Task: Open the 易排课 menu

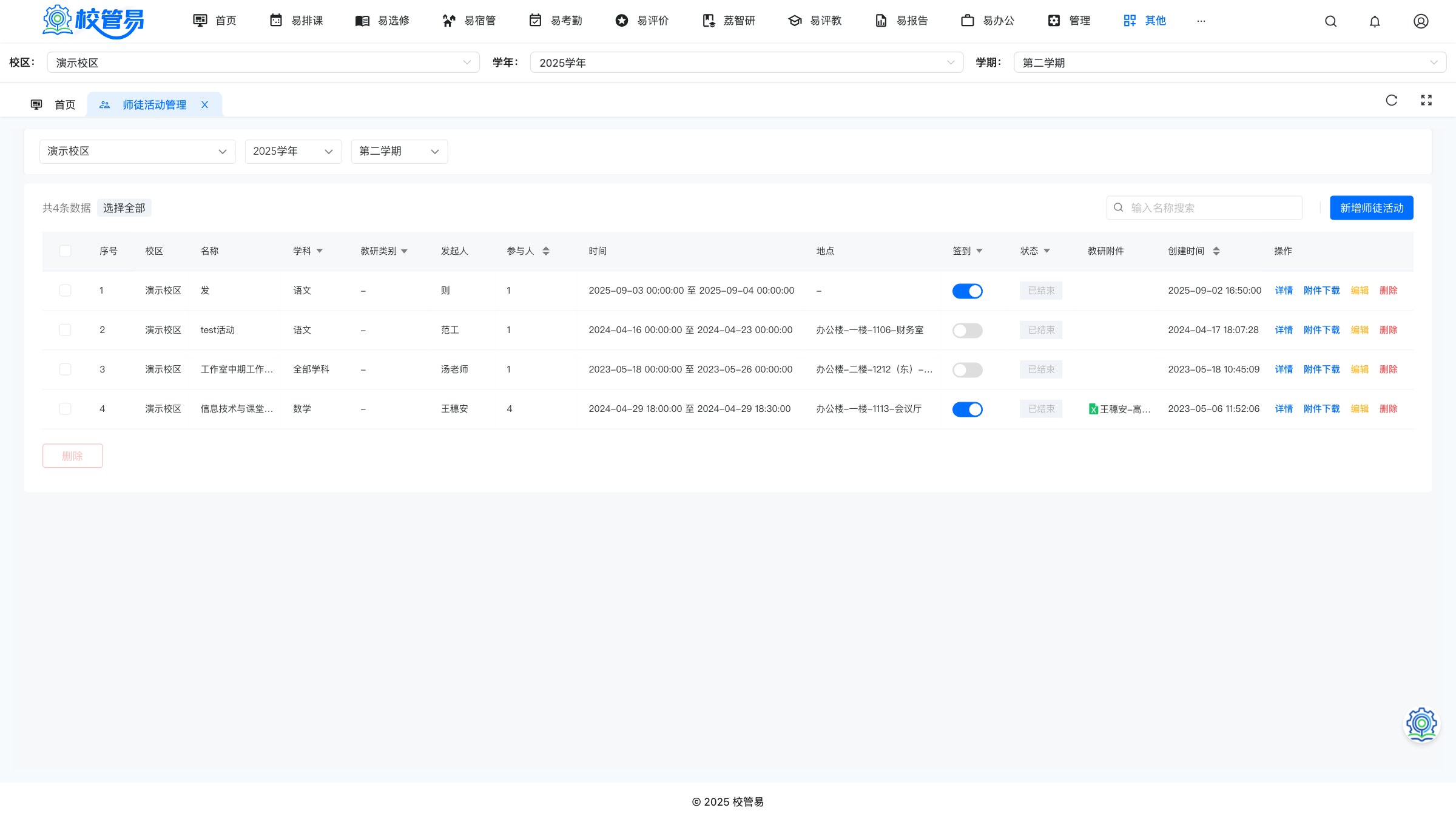Action: coord(296,21)
